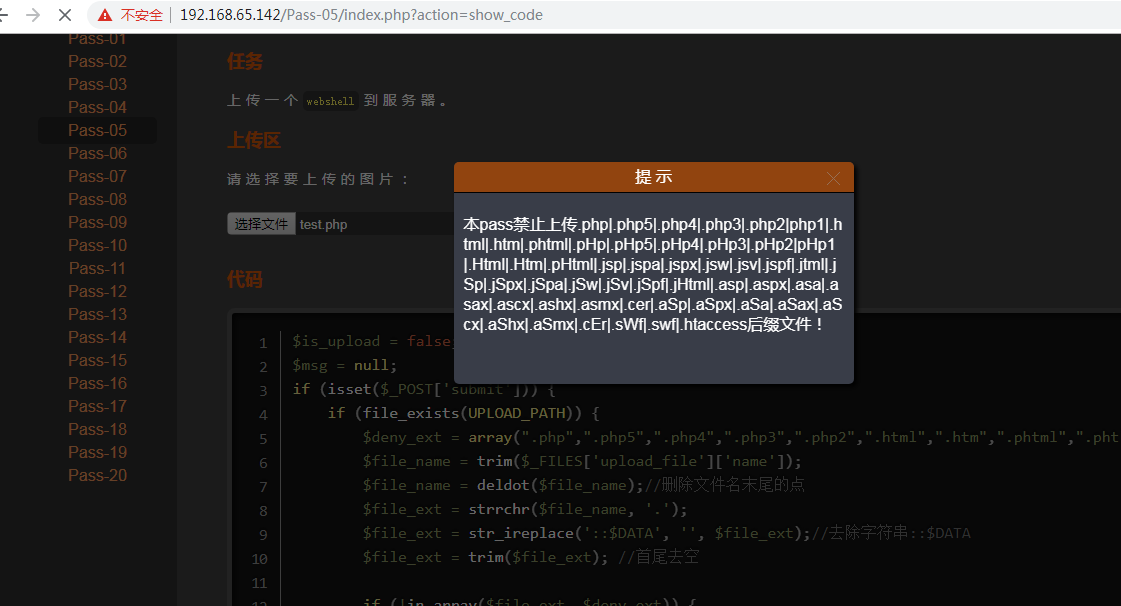Screen dimensions: 1121x606
Task: Click the webshell code tag
Action: 330,101
